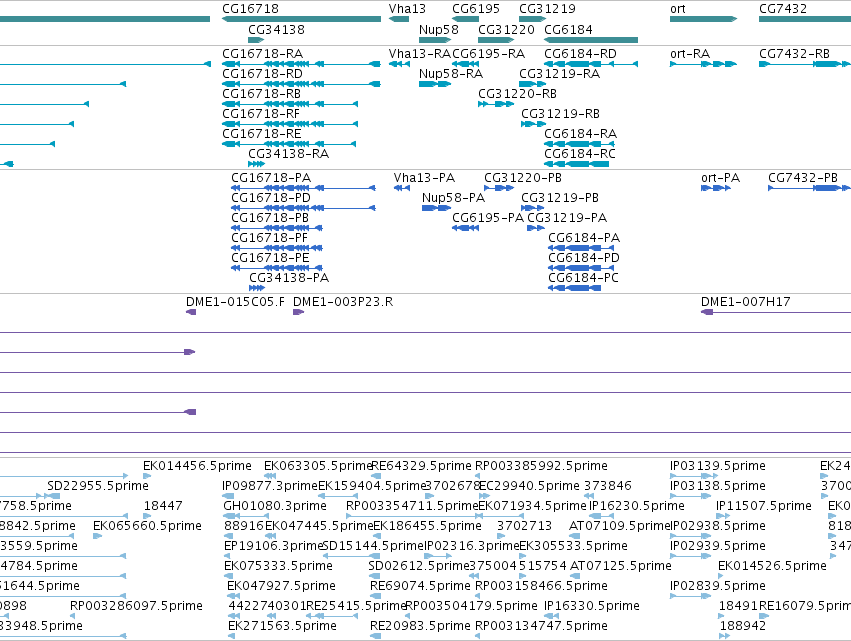Screen dimensions: 851x641
Task: Click EST label IP02839.5prime
Action: click(x=718, y=586)
